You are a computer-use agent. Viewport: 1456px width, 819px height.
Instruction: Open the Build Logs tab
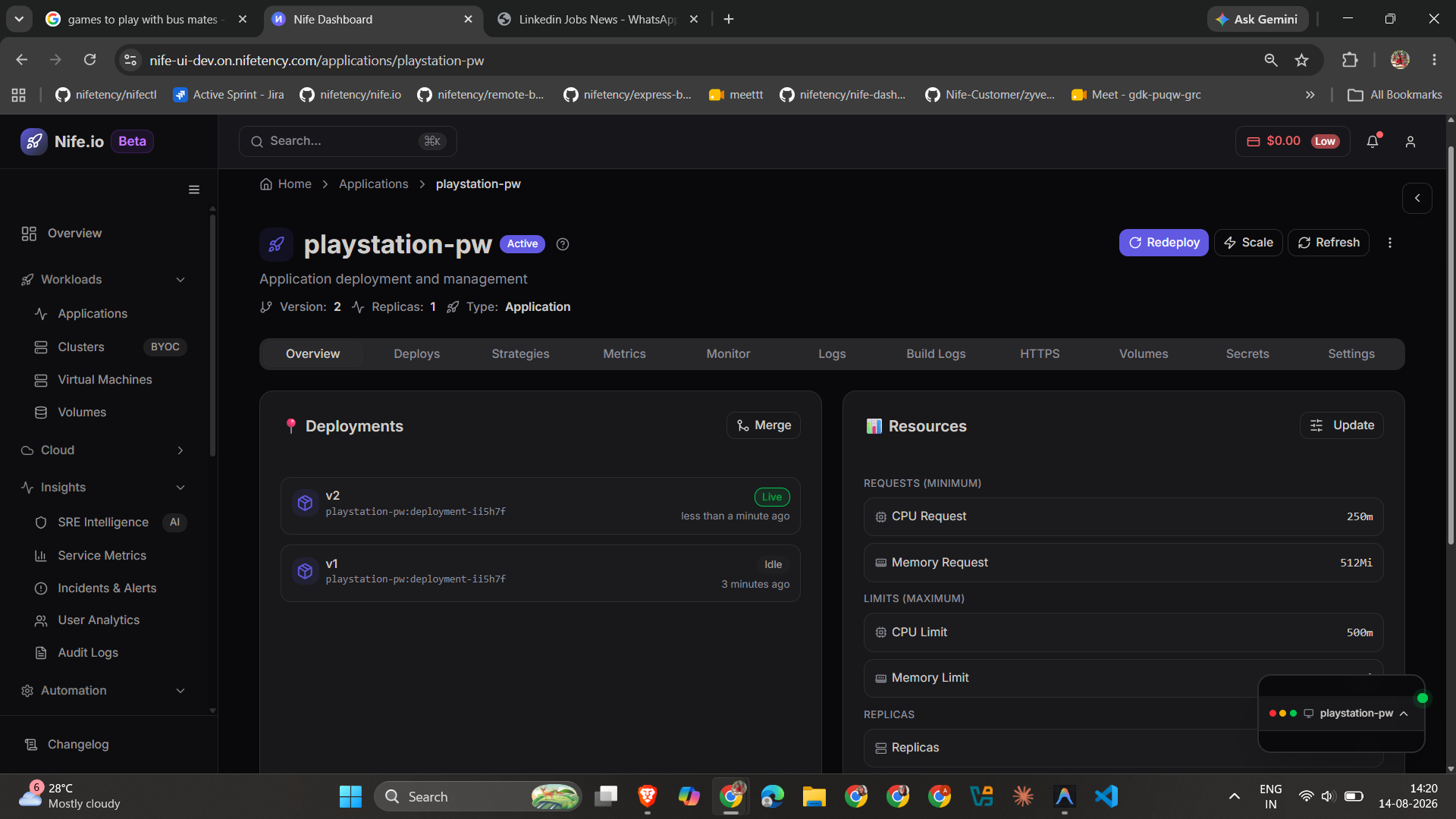(936, 354)
